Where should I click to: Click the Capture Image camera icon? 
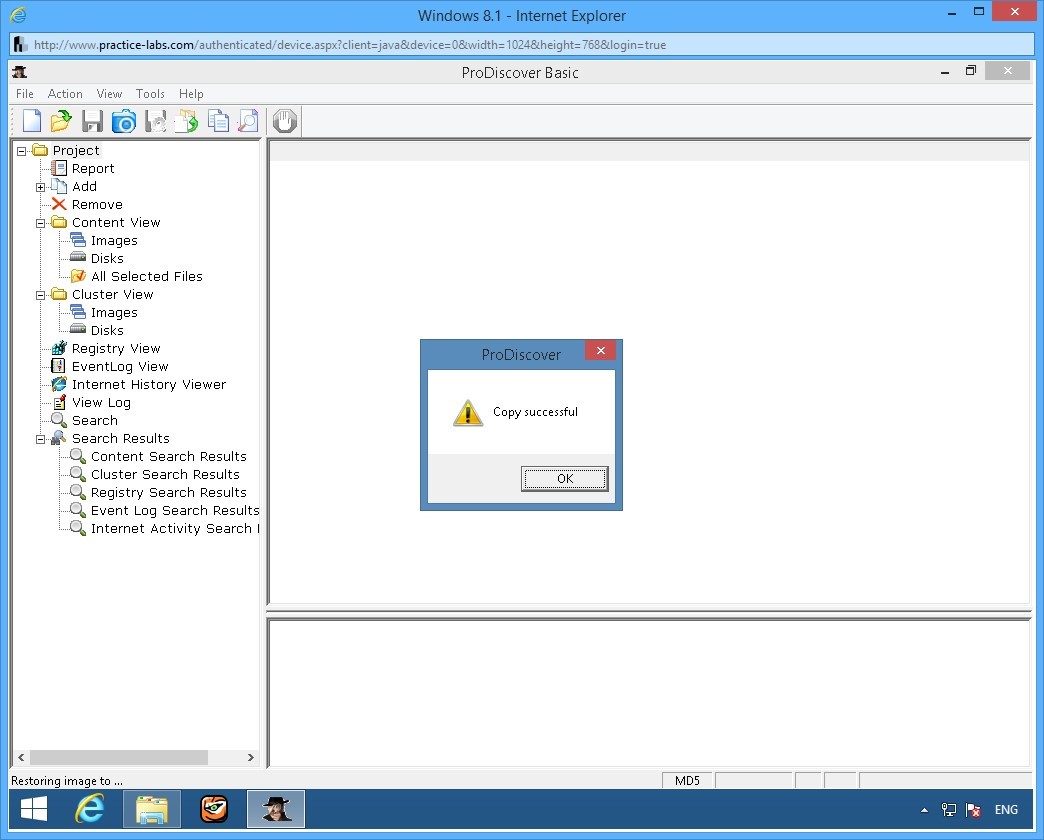[123, 121]
